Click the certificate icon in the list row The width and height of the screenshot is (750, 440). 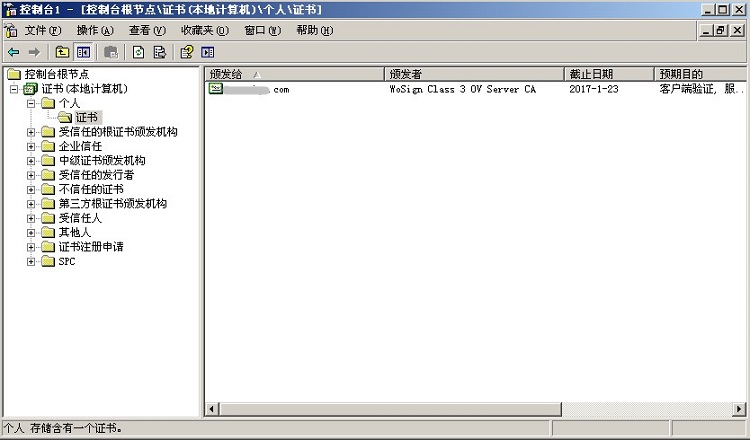(x=215, y=89)
